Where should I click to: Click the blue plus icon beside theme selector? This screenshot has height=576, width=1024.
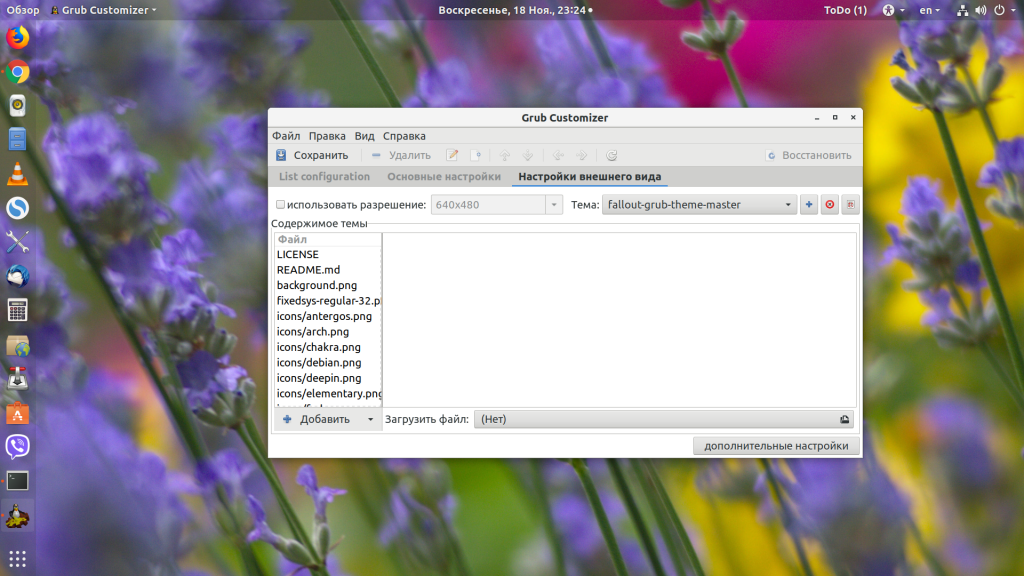click(x=809, y=205)
